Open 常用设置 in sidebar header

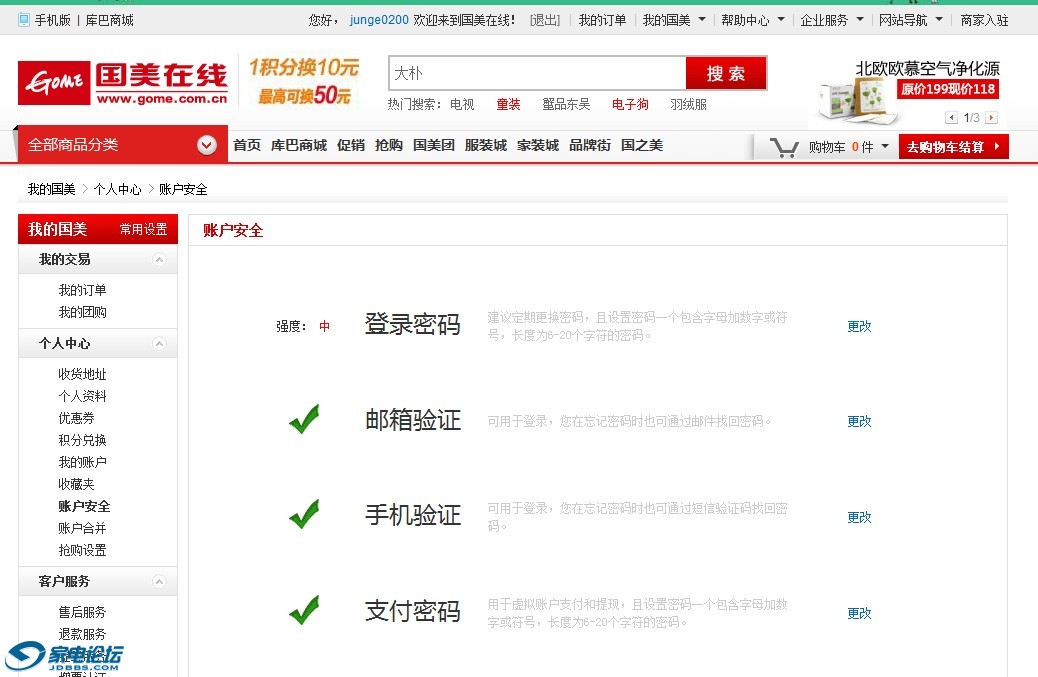[x=143, y=230]
